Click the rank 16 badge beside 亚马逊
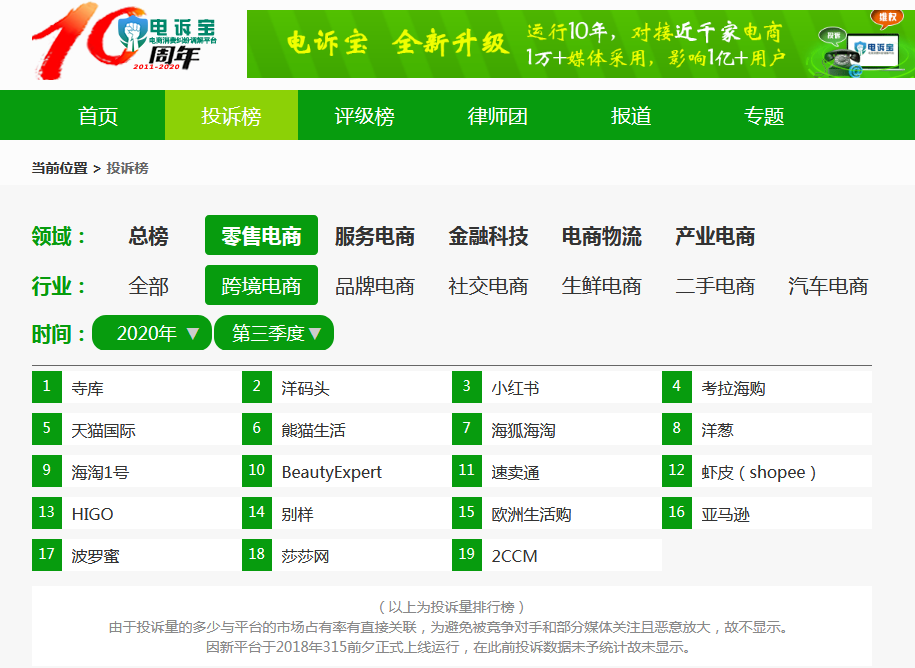 pos(676,513)
